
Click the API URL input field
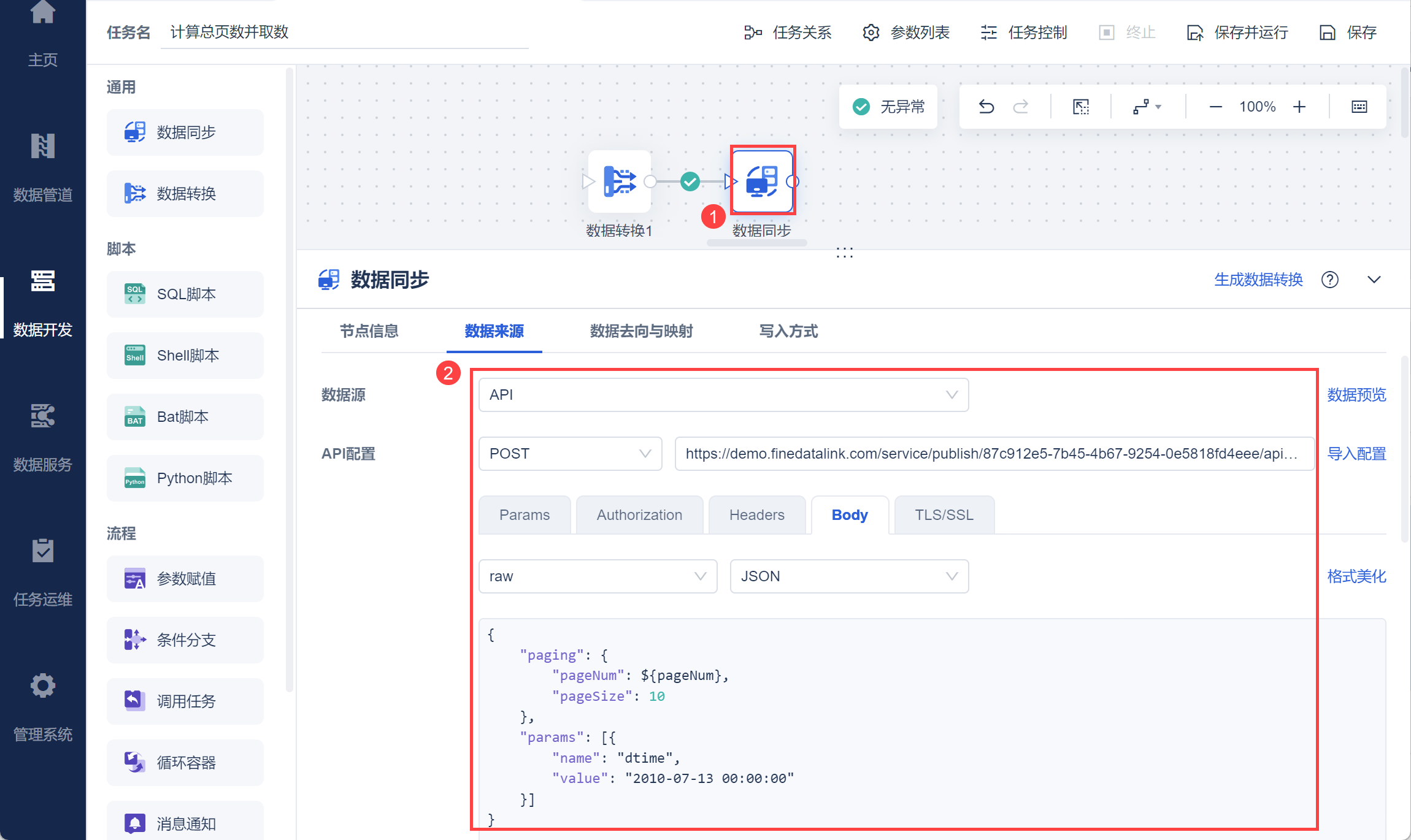pos(993,454)
